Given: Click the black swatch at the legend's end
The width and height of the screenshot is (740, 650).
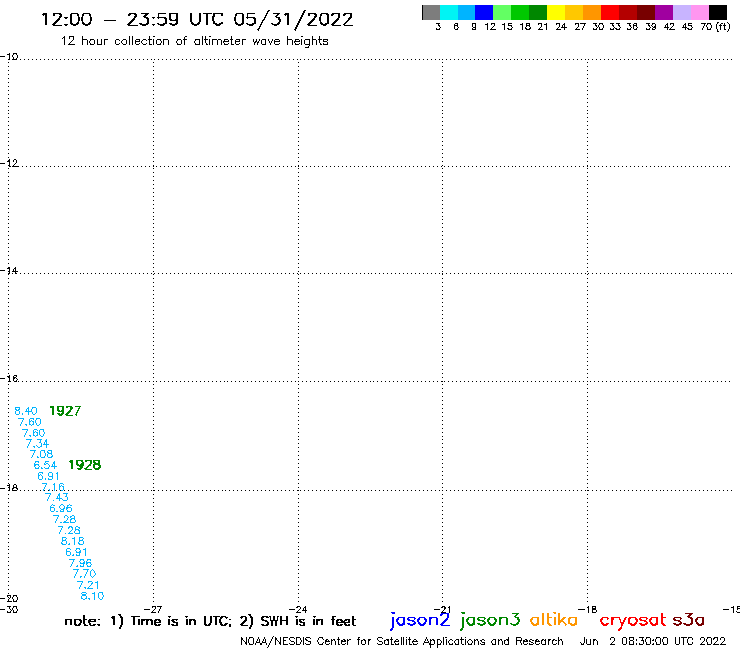Looking at the screenshot, I should (717, 12).
